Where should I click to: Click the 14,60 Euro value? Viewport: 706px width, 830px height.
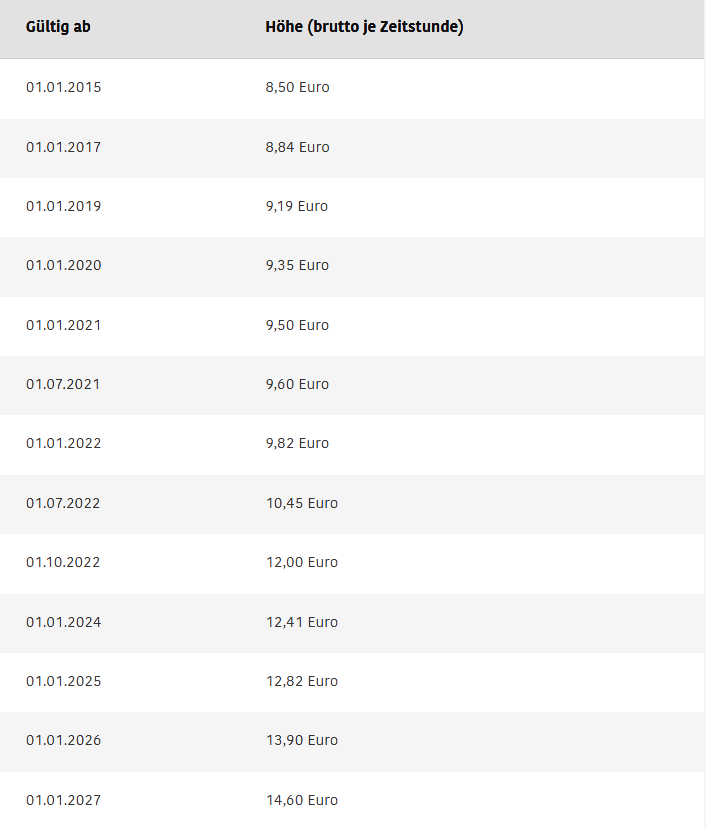click(x=302, y=800)
